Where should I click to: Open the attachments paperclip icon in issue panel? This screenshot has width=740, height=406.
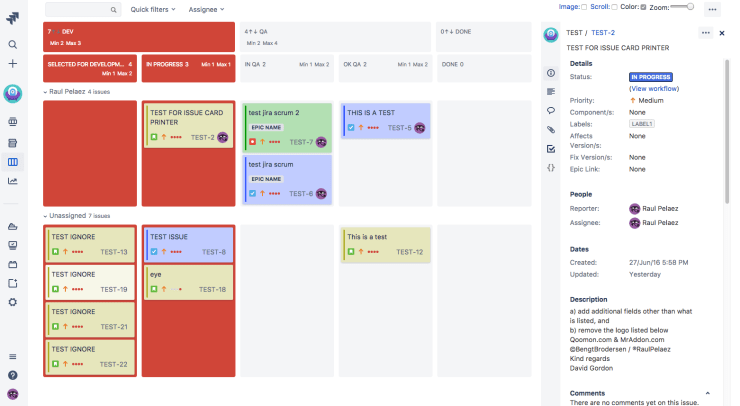(551, 130)
